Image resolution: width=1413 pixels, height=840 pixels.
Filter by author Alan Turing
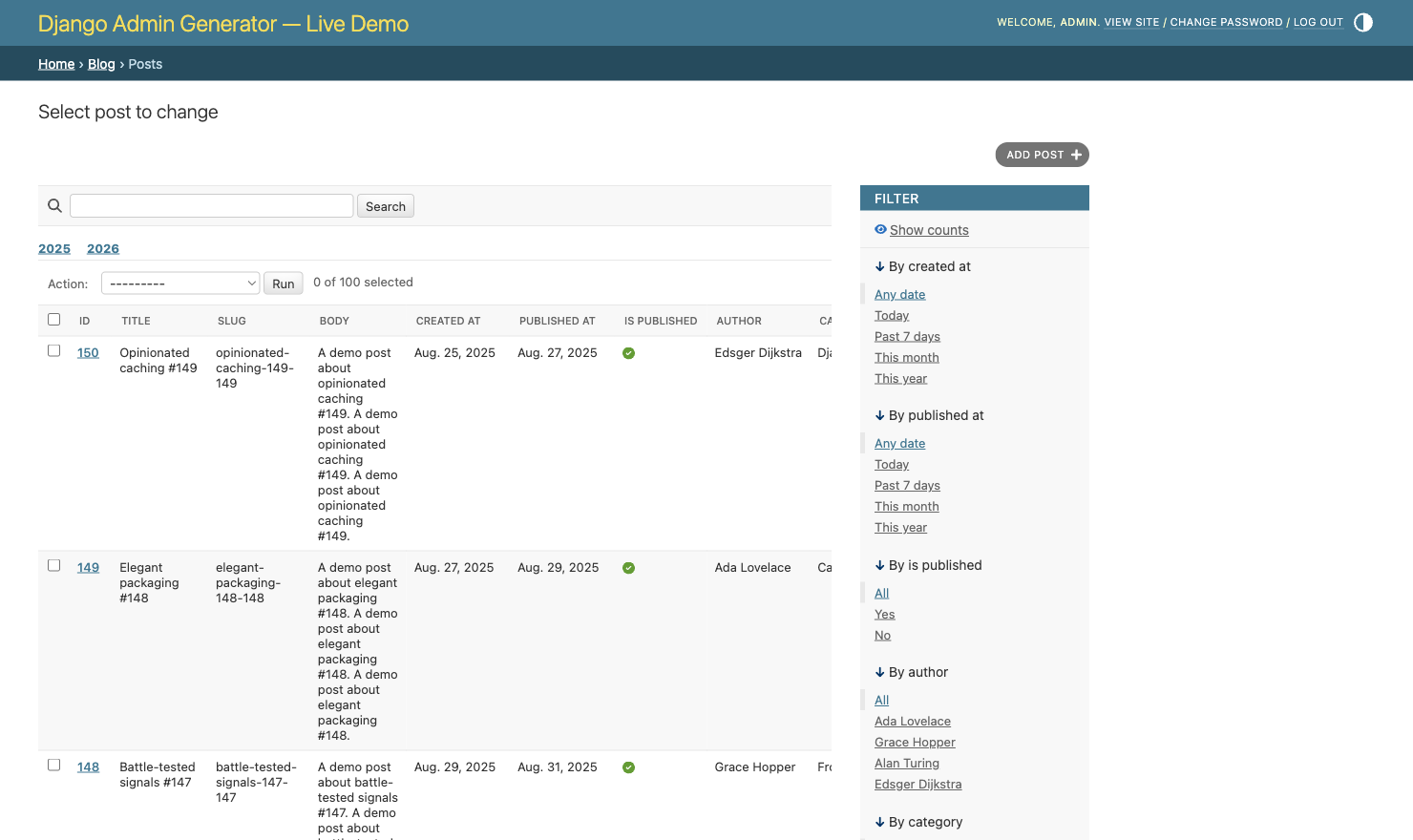click(907, 764)
